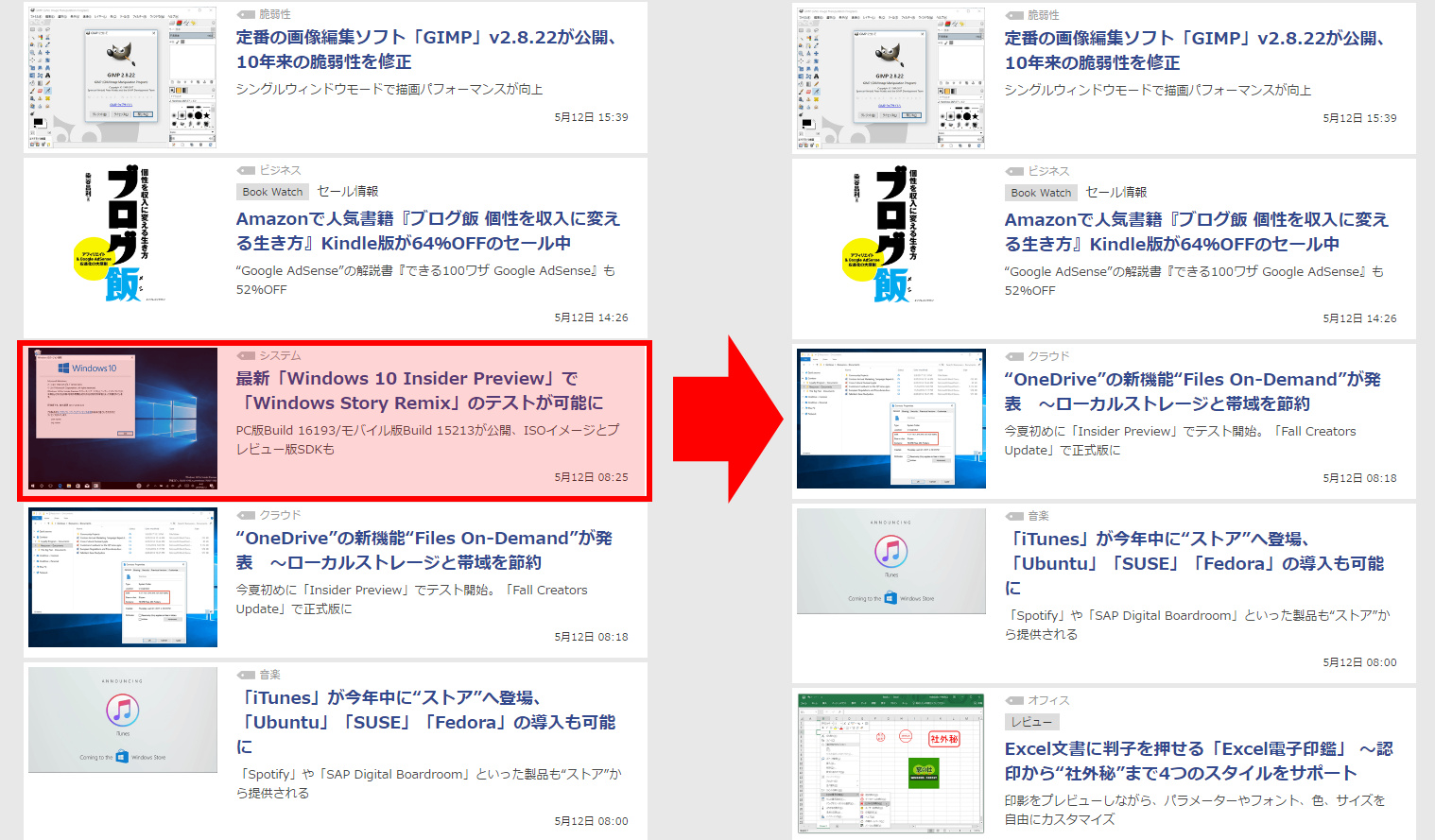Open GIMP v2.8.22 headline in left list
The image size is (1435, 840).
[x=427, y=49]
